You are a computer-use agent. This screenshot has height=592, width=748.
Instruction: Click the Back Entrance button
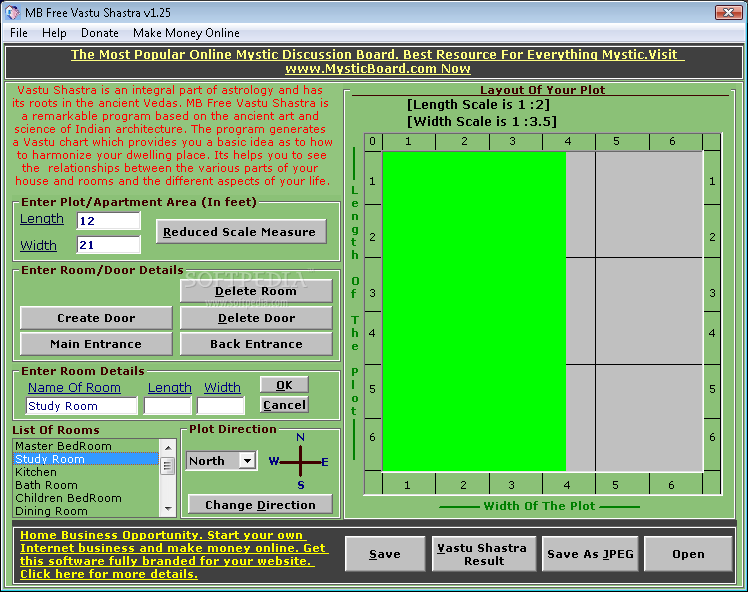click(x=256, y=344)
